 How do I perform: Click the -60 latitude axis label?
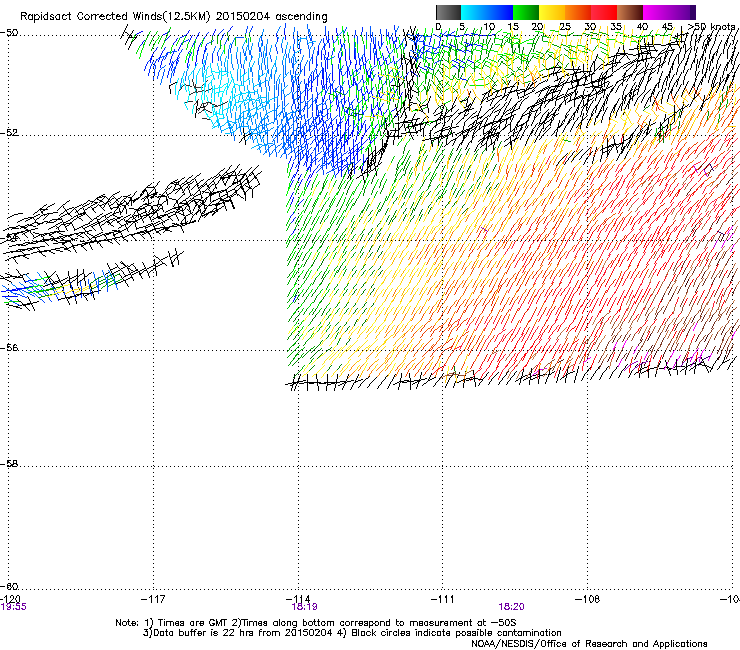tap(9, 587)
